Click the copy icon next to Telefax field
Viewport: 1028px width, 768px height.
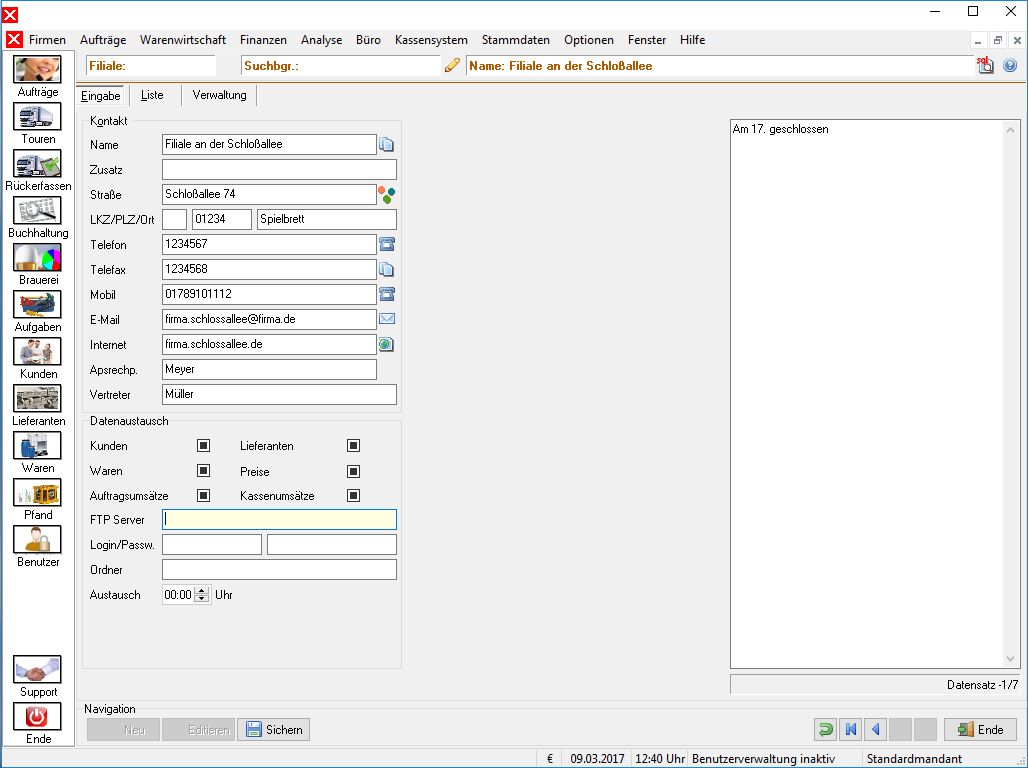click(x=387, y=270)
